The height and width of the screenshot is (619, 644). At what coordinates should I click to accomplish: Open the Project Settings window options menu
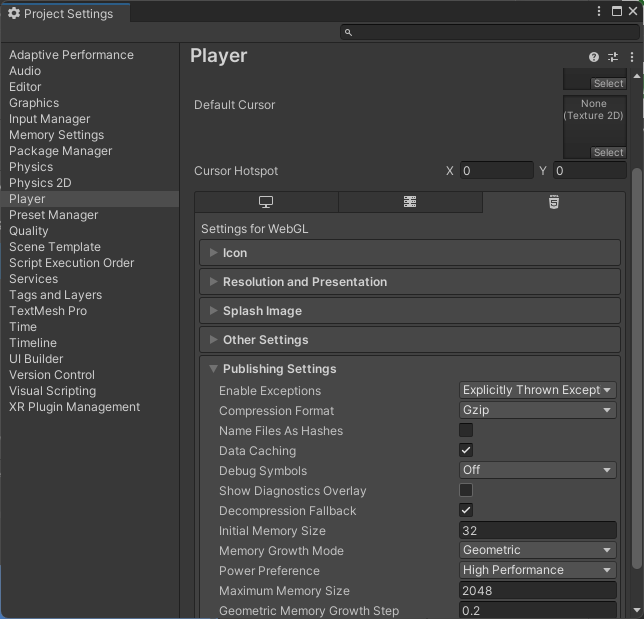[x=599, y=12]
